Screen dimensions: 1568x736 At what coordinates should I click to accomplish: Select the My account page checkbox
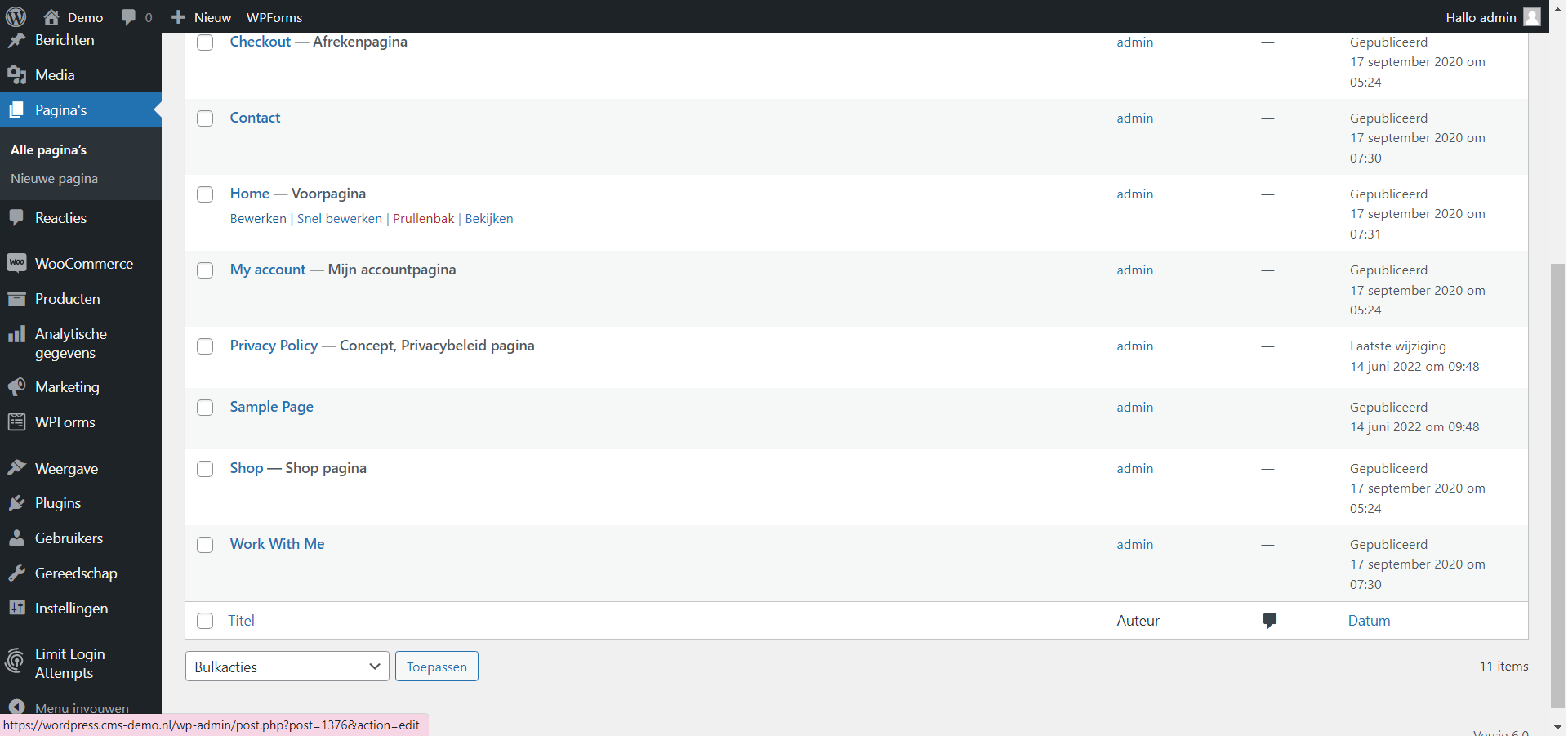(205, 270)
